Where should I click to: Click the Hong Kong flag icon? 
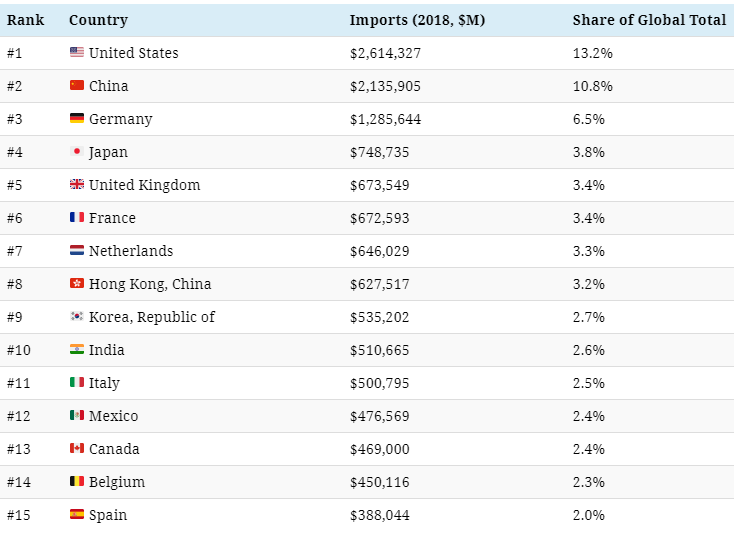pos(77,283)
